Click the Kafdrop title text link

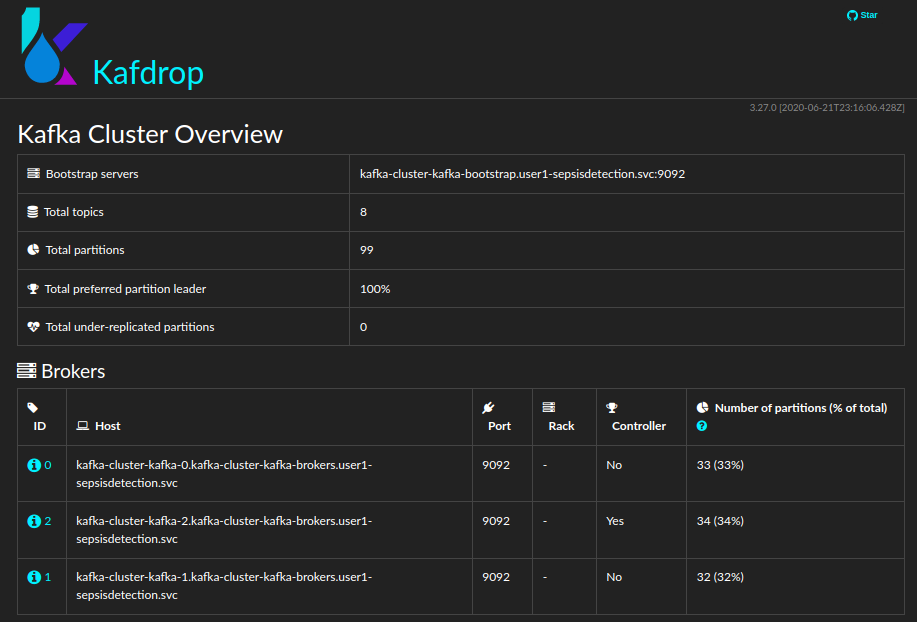tap(148, 72)
